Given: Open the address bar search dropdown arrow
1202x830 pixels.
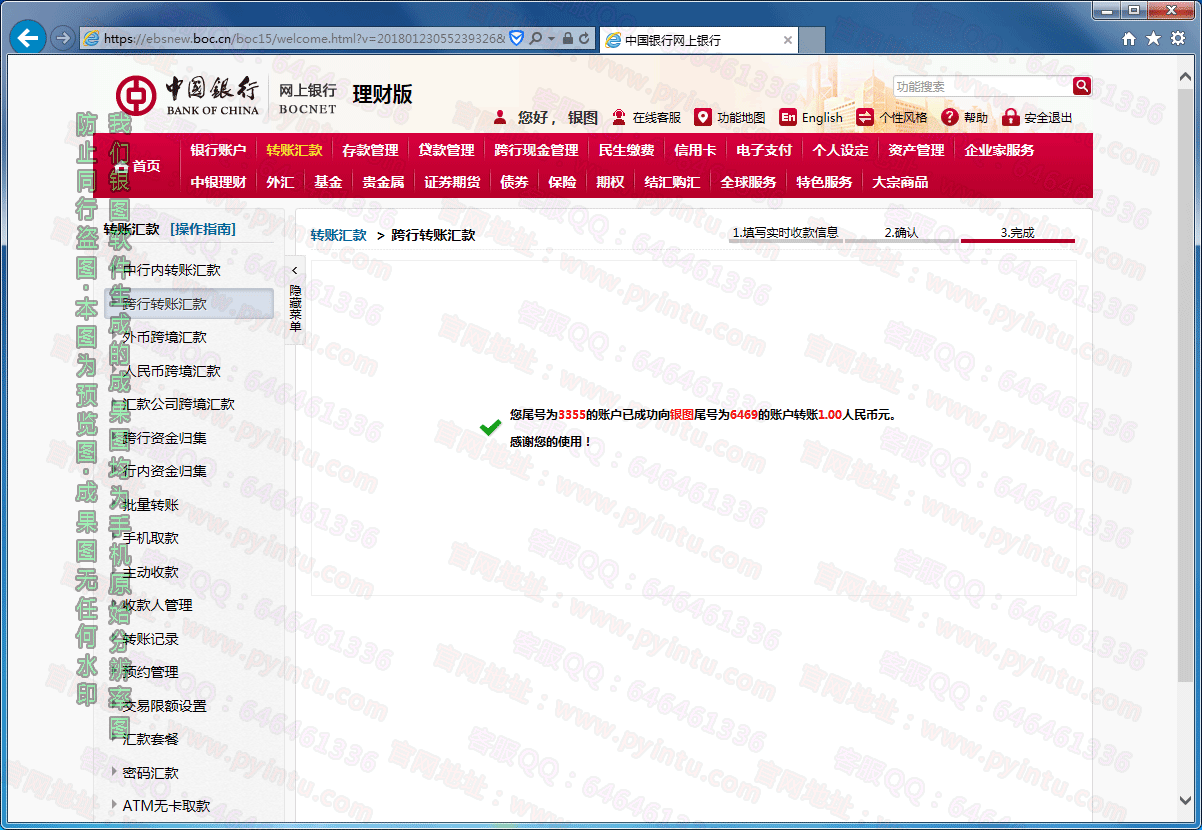Looking at the screenshot, I should pyautogui.click(x=550, y=38).
